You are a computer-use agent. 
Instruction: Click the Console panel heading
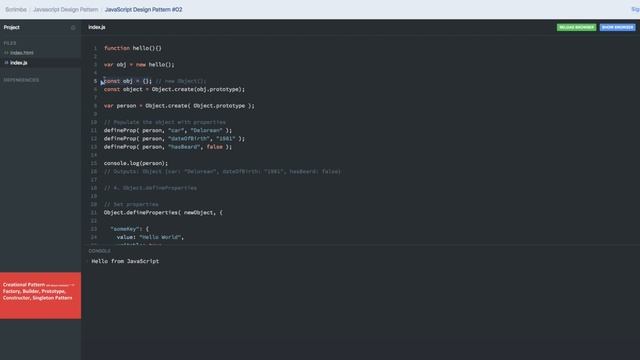click(100, 251)
